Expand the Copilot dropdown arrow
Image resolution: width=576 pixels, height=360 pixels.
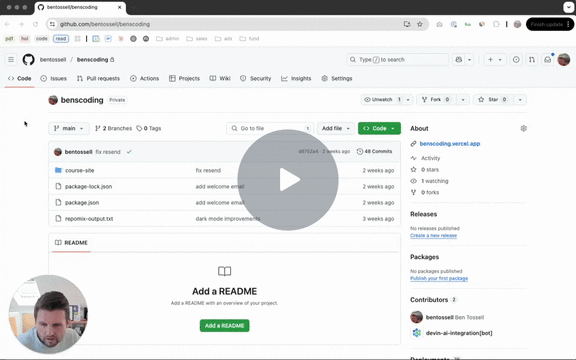(469, 60)
